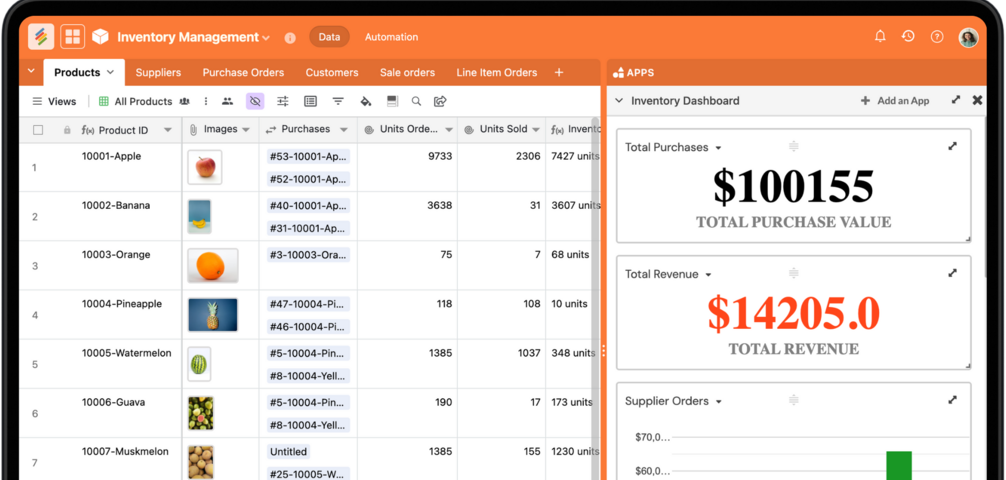The image size is (1006, 480).
Task: Open the help question mark icon
Action: pos(937,37)
